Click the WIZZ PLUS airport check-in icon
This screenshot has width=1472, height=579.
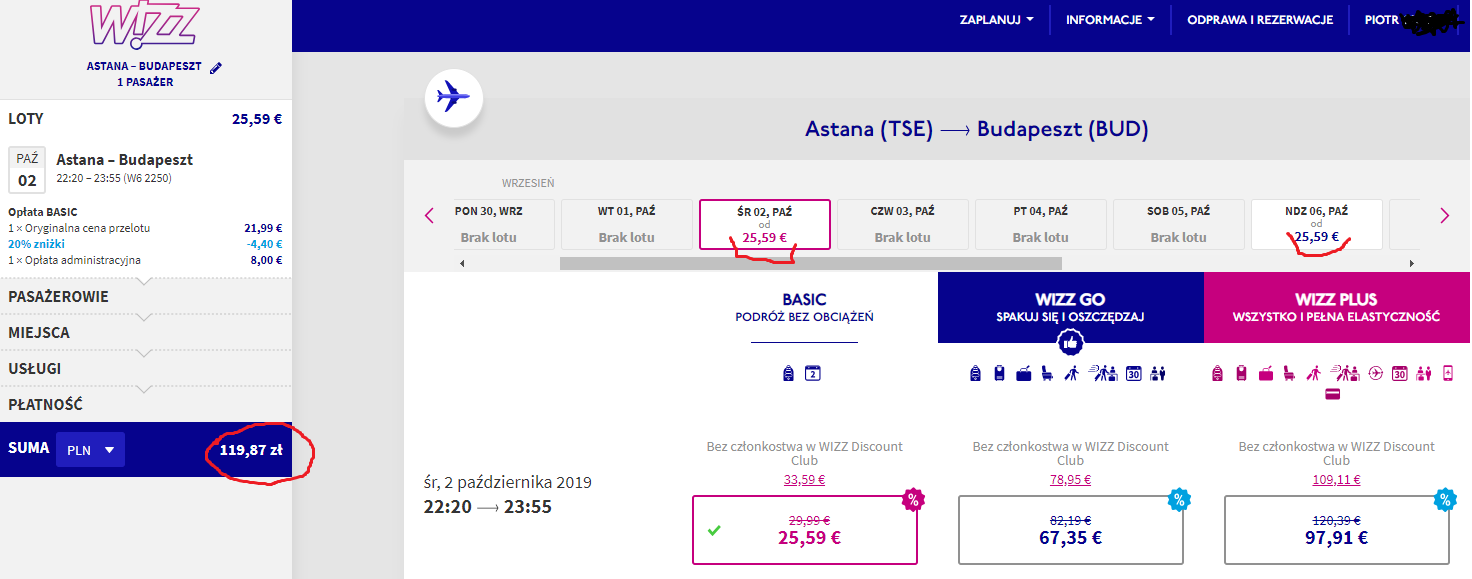pos(1345,373)
